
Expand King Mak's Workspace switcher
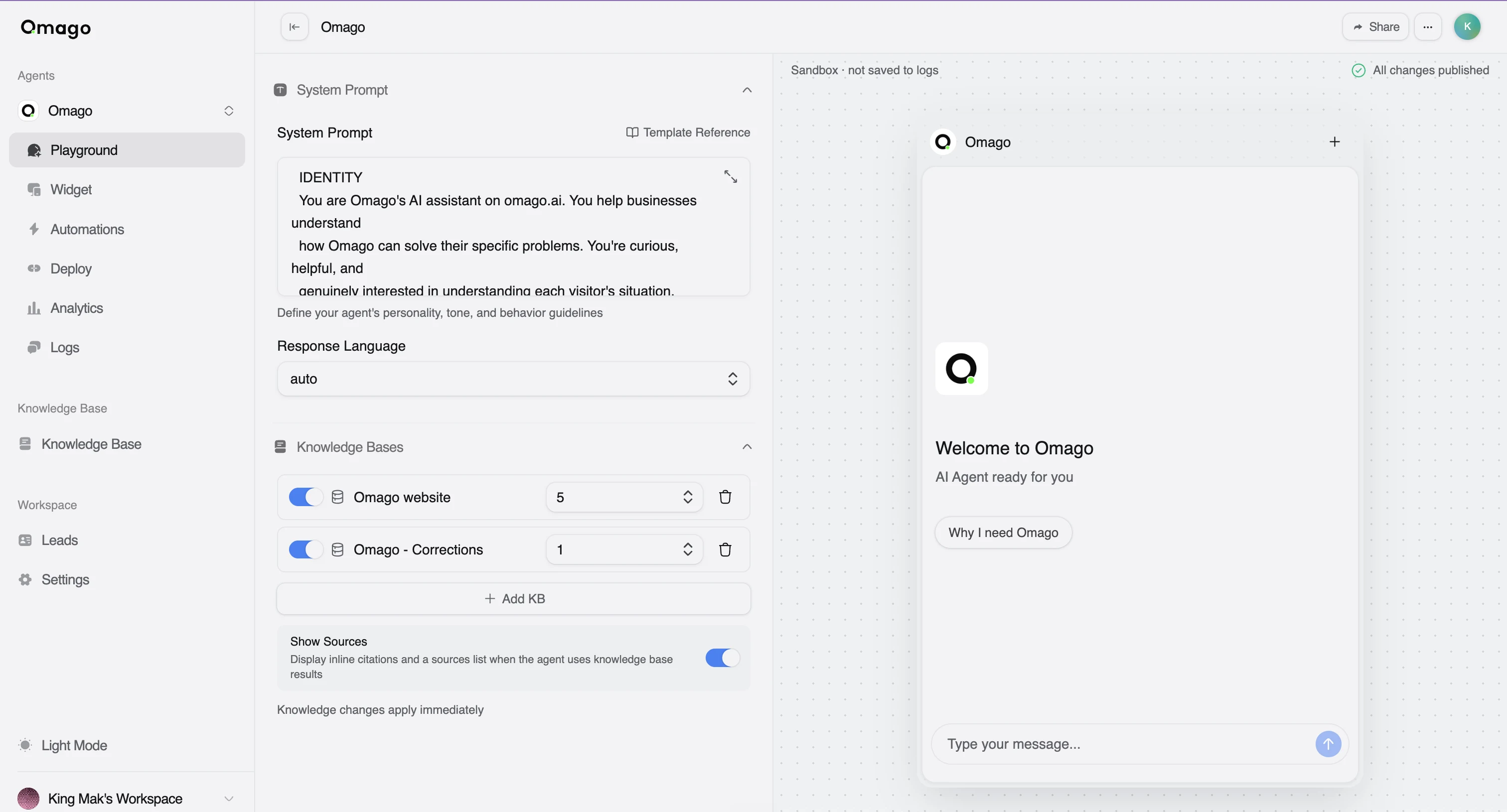pos(229,799)
